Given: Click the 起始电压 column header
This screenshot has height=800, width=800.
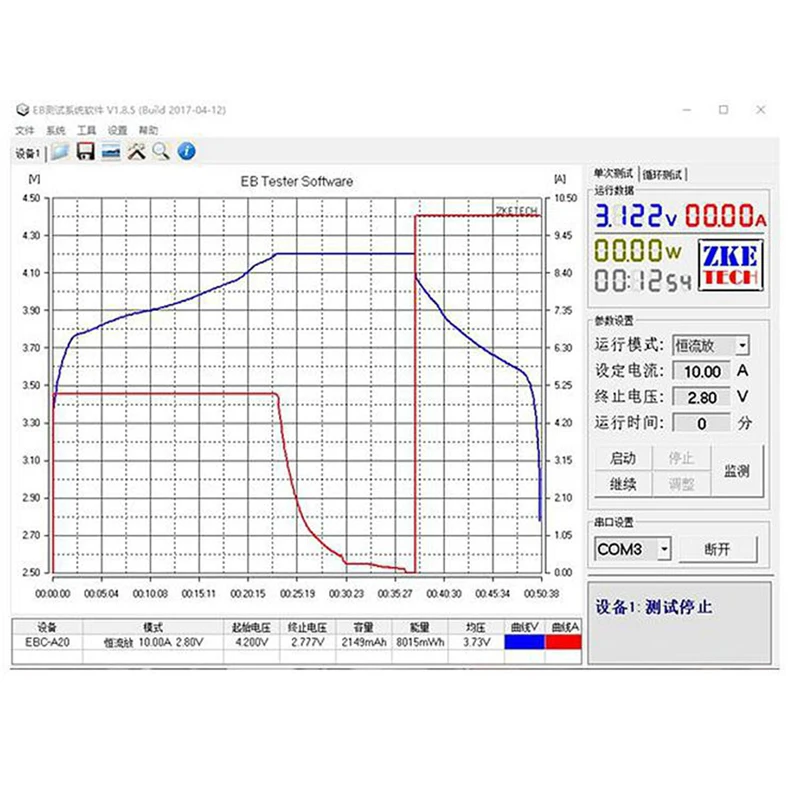Looking at the screenshot, I should pyautogui.click(x=251, y=627).
